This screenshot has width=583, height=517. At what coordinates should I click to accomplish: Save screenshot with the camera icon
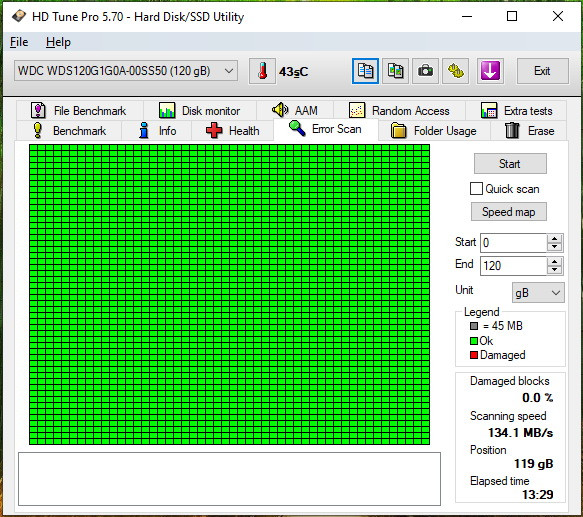click(425, 71)
